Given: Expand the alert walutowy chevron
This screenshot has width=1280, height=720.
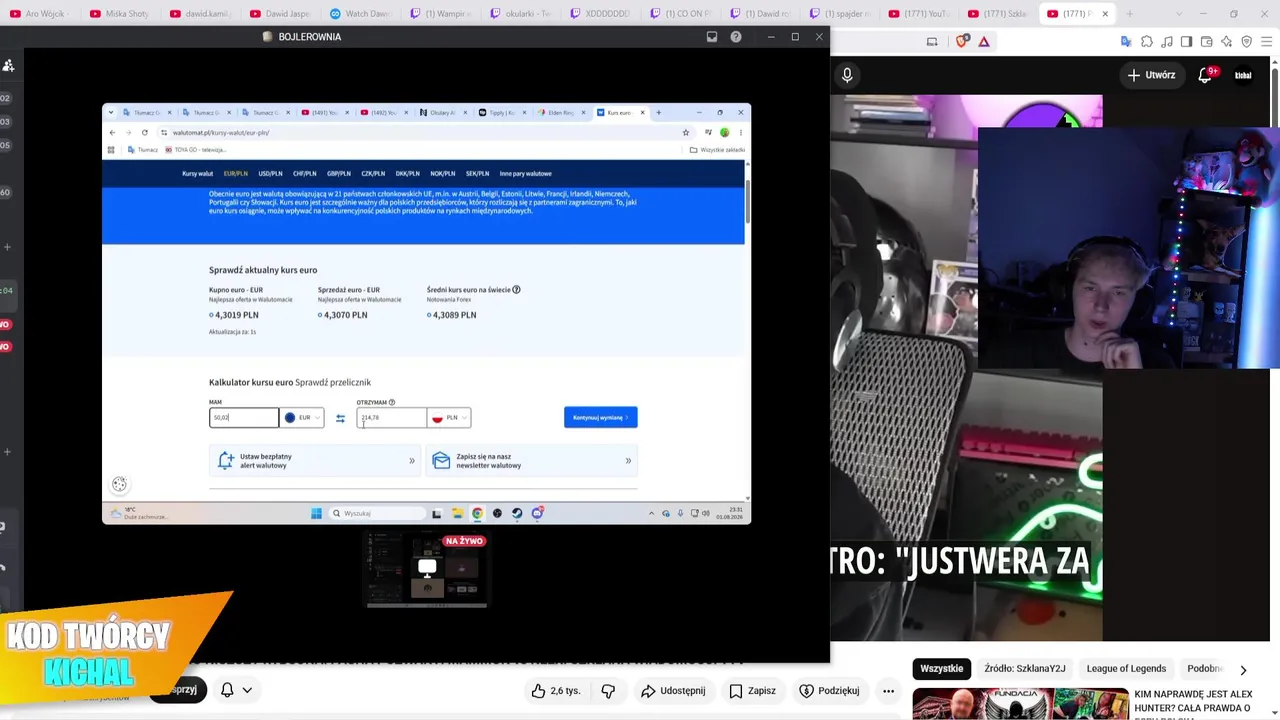Looking at the screenshot, I should (412, 461).
